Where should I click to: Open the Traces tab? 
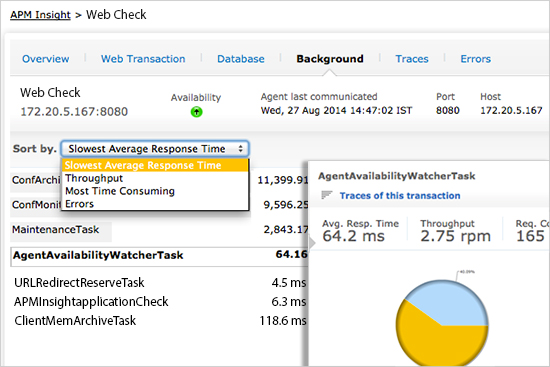coord(412,59)
